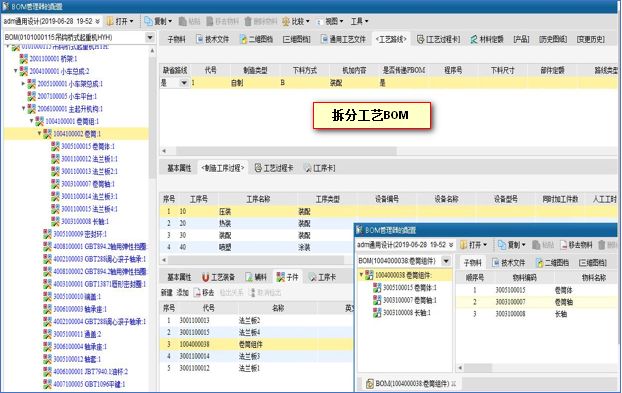Open the 技术文件 tab in main window

[213, 39]
